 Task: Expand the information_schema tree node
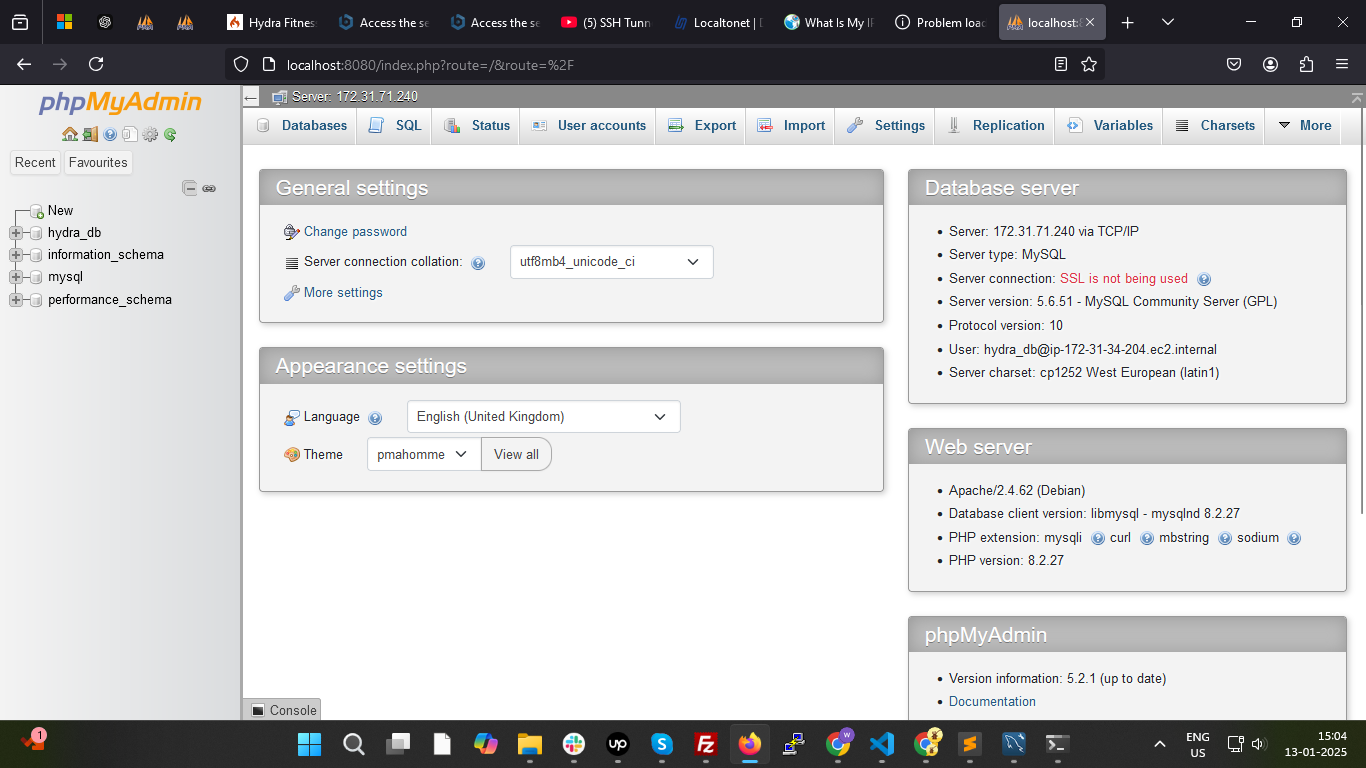coord(15,255)
